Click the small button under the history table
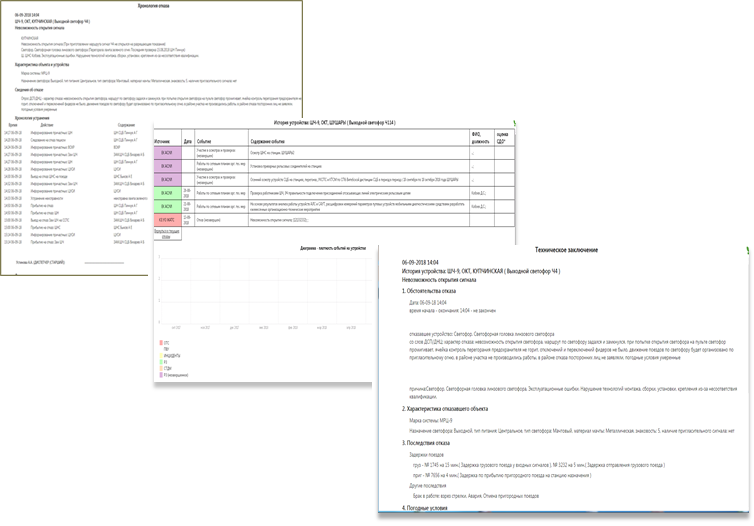The width and height of the screenshot is (754, 526). [167, 234]
